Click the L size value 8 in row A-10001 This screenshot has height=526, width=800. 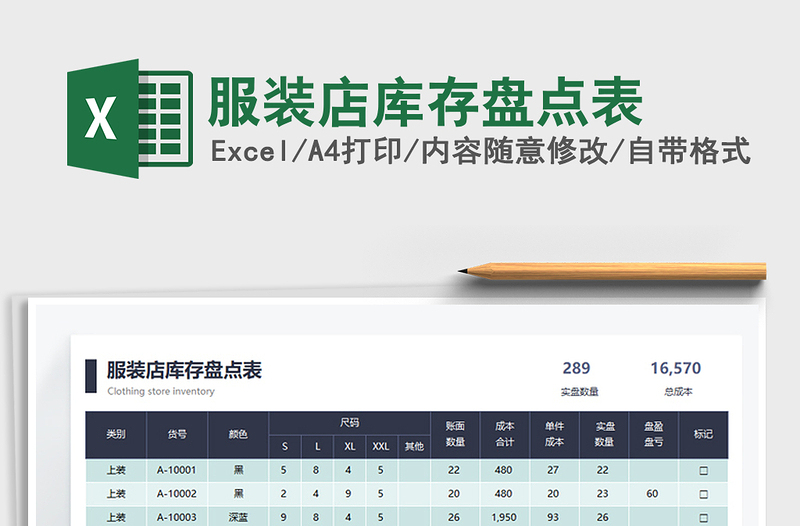point(316,470)
